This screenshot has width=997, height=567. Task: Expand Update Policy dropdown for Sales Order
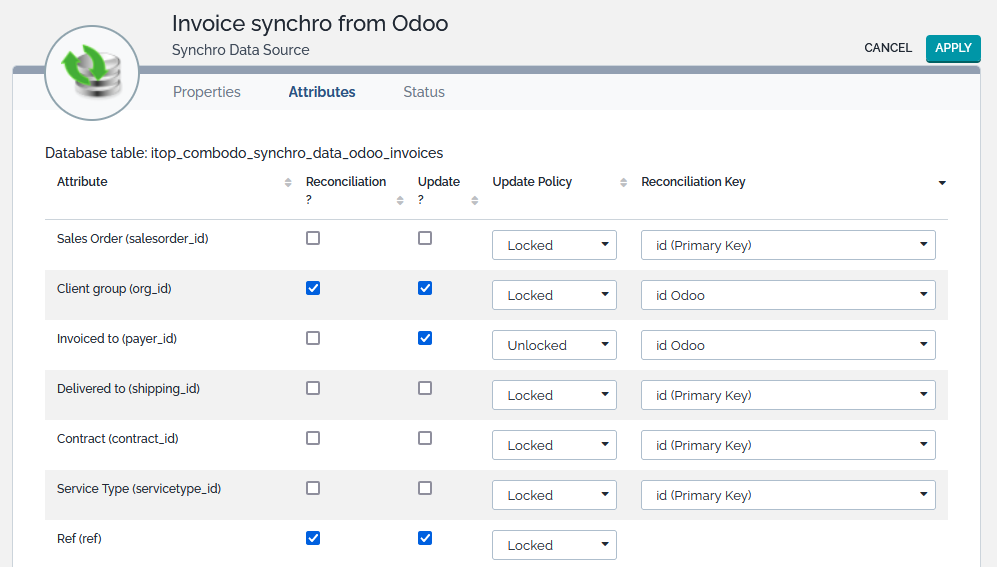coord(554,245)
